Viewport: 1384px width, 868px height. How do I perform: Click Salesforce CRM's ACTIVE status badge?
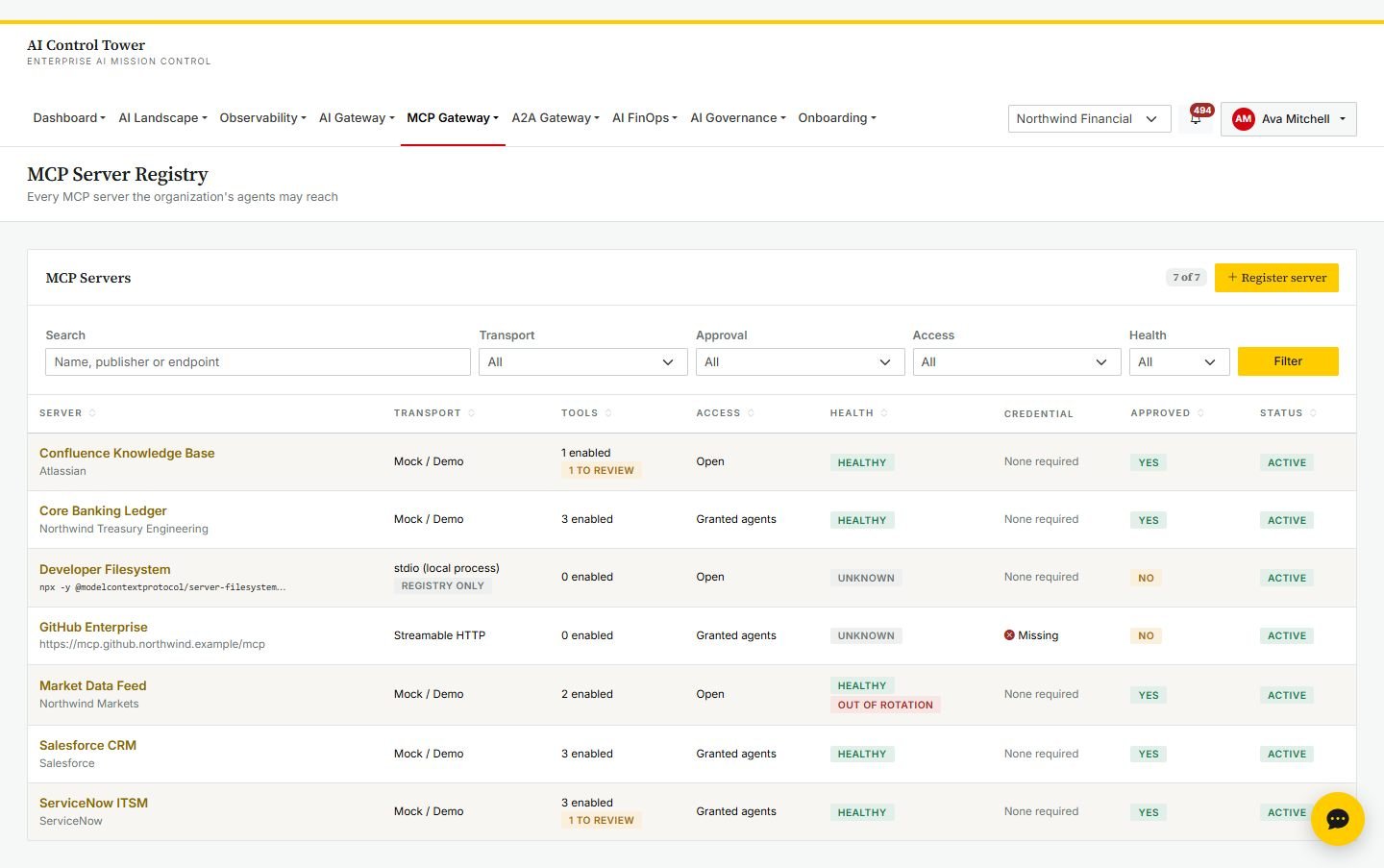[x=1287, y=755]
